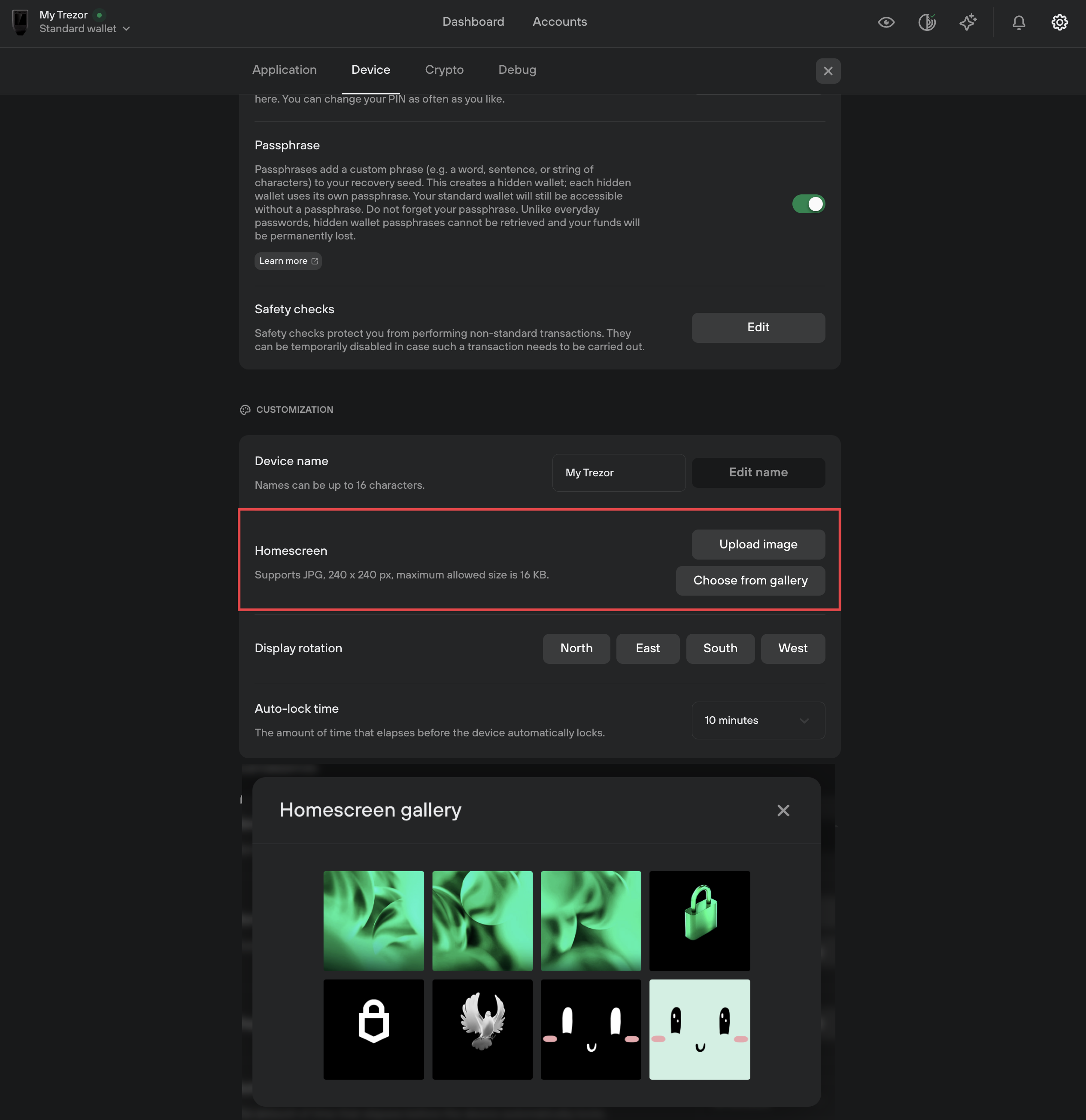Close the settings page
Screen dimensions: 1086x1120
tap(828, 71)
